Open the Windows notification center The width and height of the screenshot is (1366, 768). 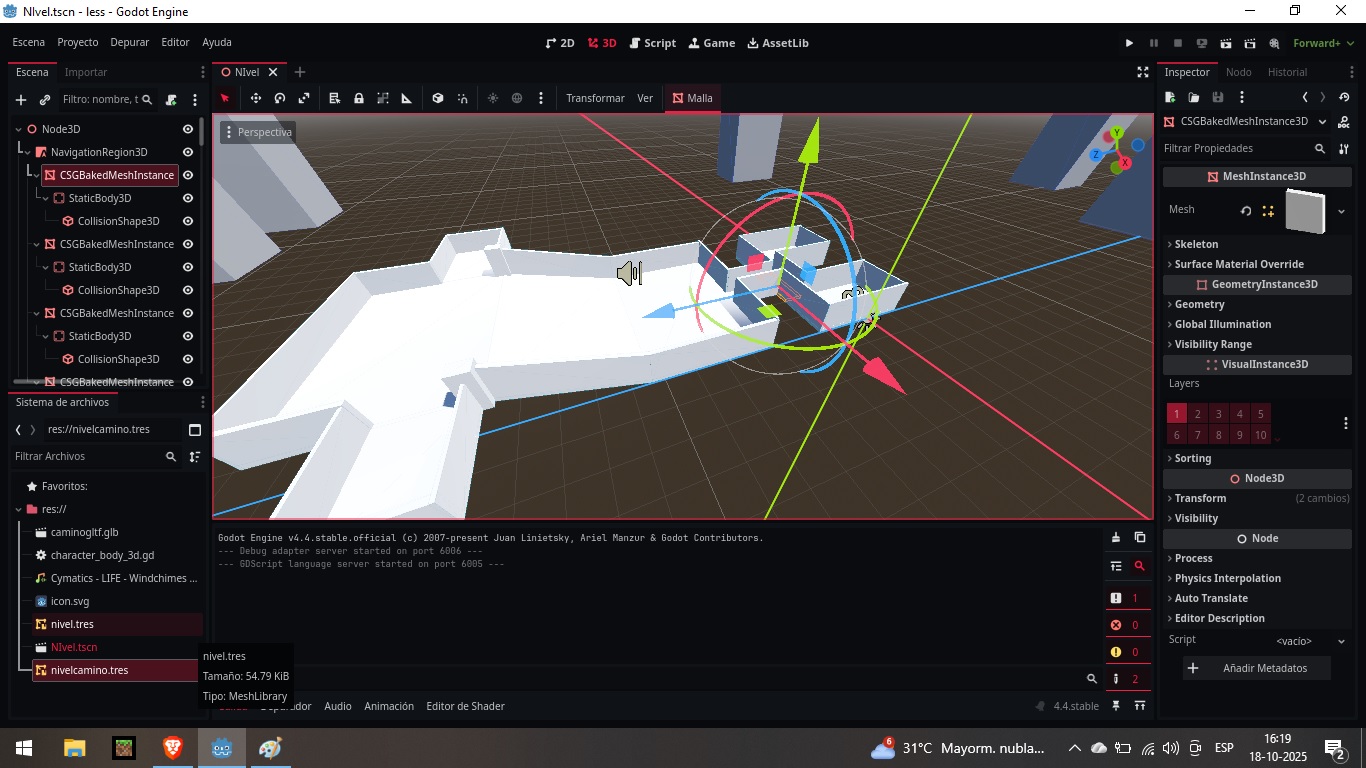point(1334,748)
